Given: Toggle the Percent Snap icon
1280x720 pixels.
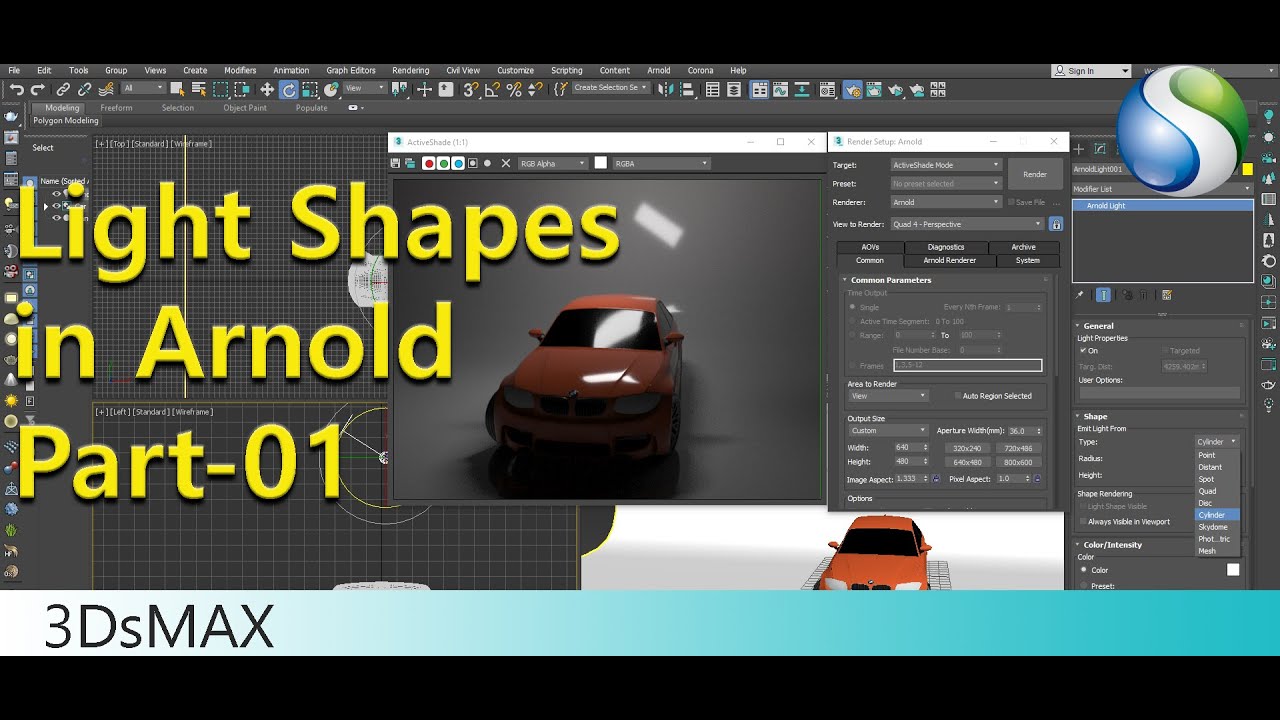Looking at the screenshot, I should pos(514,90).
